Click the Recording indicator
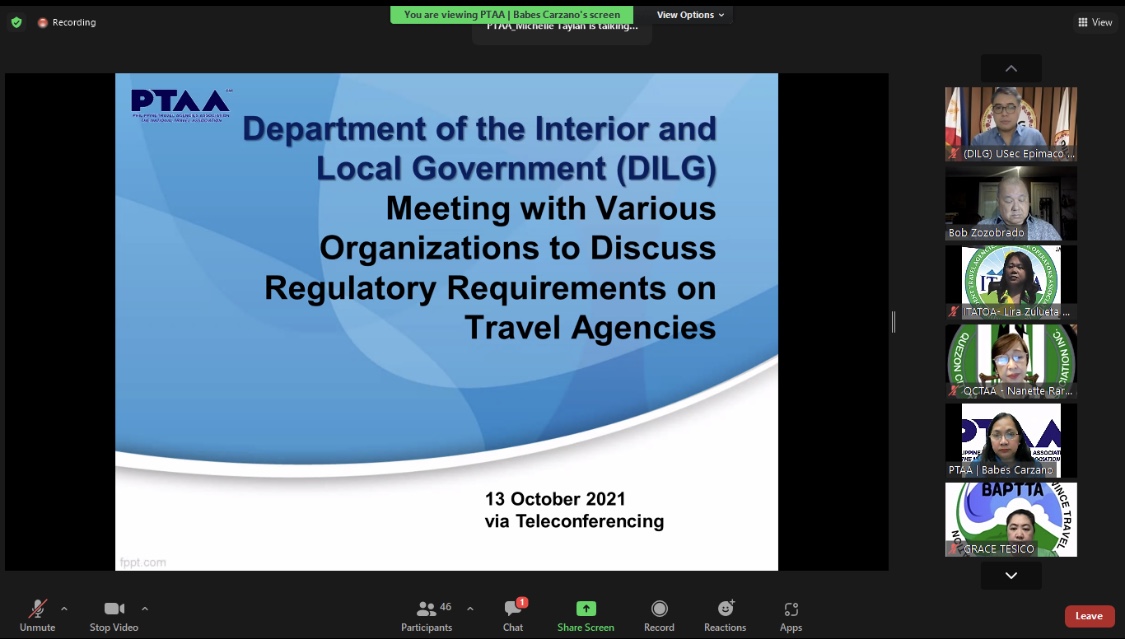Viewport: 1125px width, 639px height. tap(67, 22)
